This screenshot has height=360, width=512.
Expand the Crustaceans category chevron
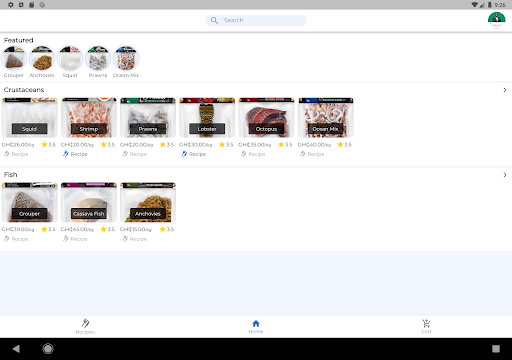click(505, 90)
